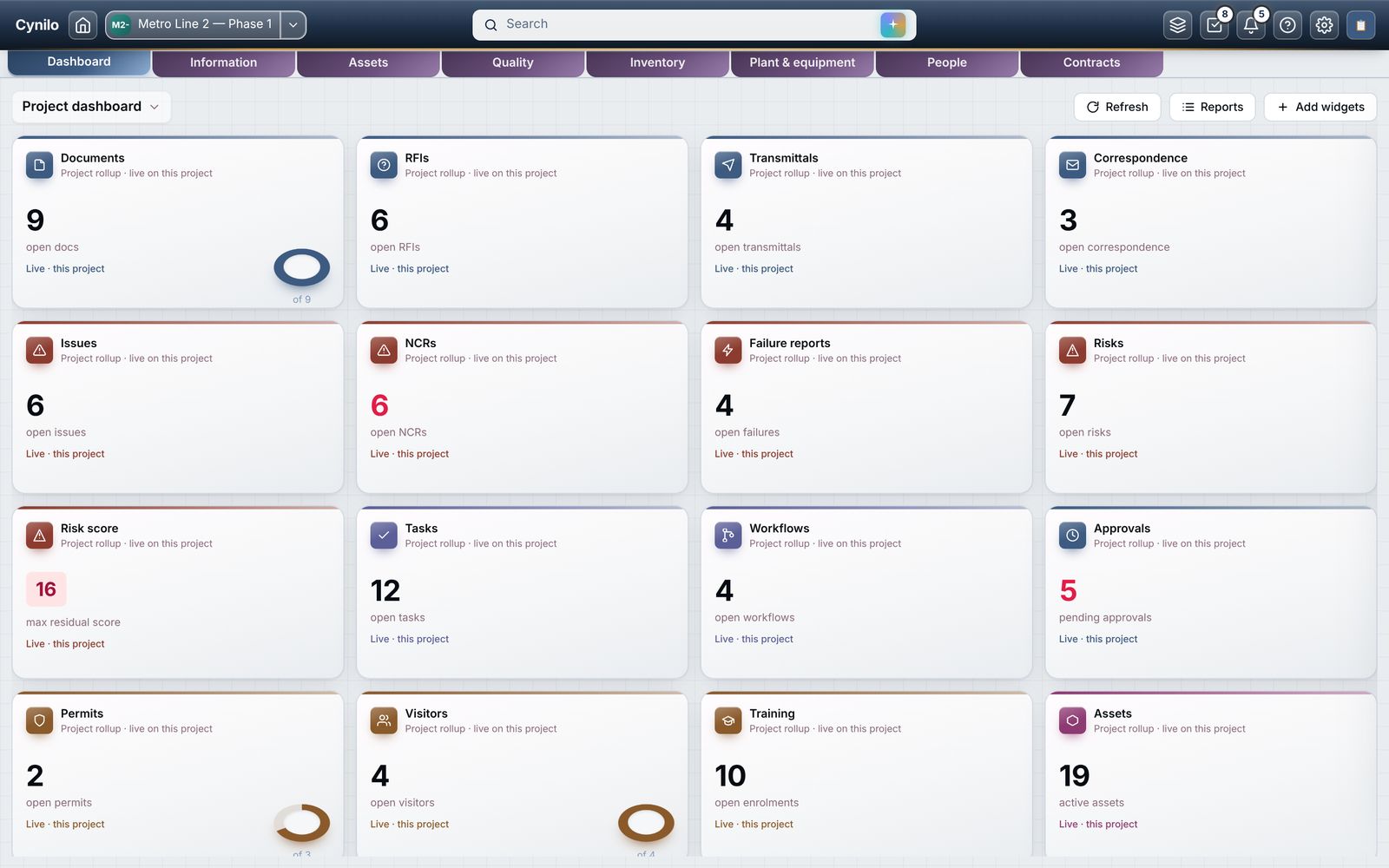This screenshot has width=1389, height=868.
Task: Open the Project dashboard dropdown
Action: 91,107
